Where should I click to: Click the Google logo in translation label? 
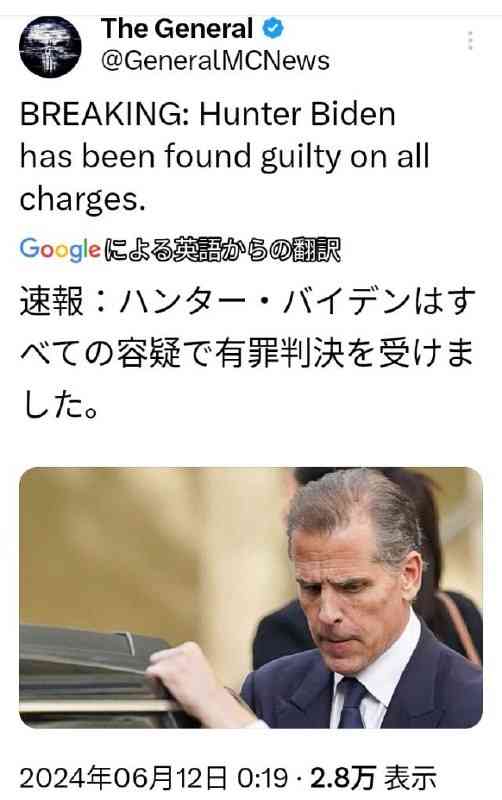(x=60, y=249)
